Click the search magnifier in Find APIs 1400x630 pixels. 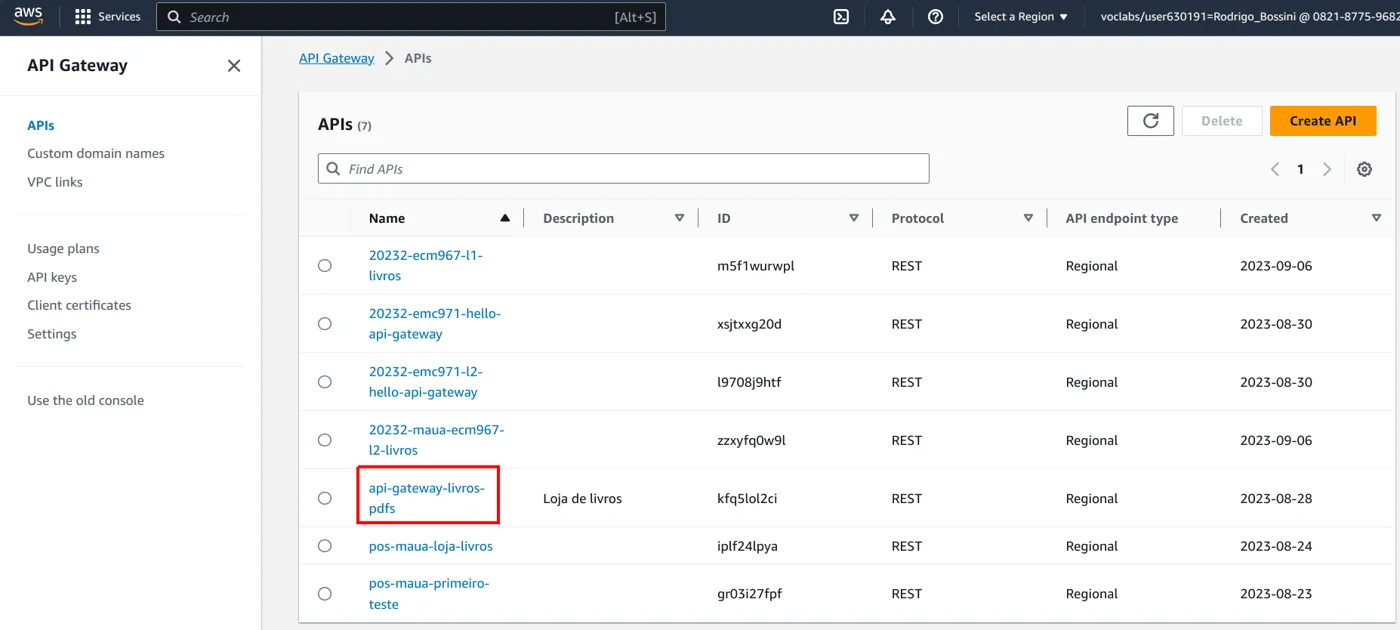334,169
